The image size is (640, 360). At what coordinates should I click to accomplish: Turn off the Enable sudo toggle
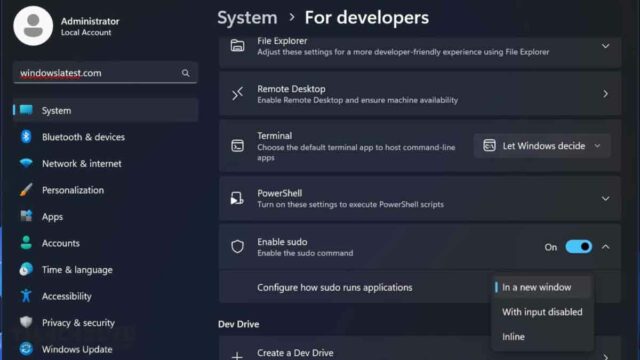(x=578, y=247)
